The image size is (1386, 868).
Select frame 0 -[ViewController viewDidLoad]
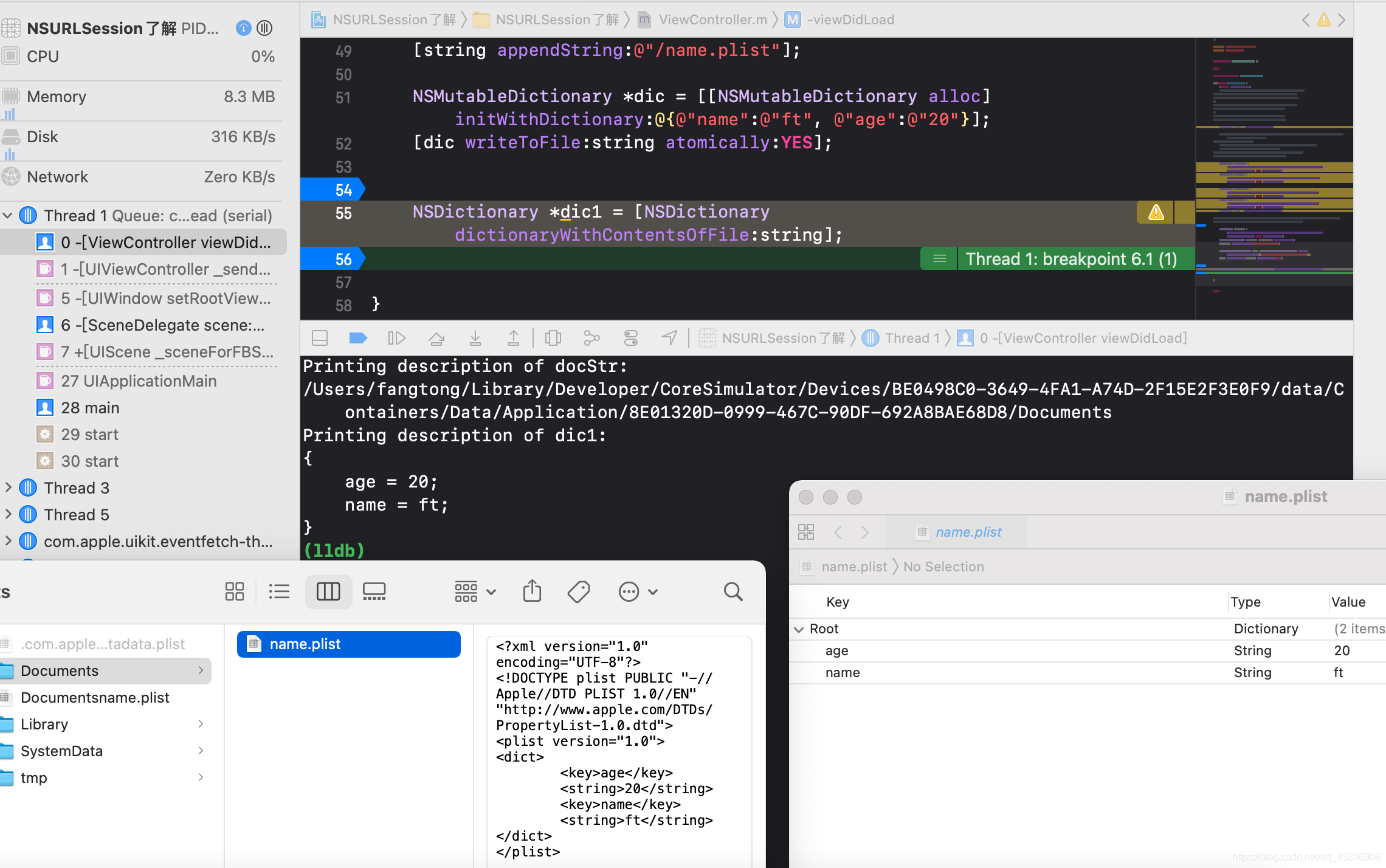tap(143, 242)
